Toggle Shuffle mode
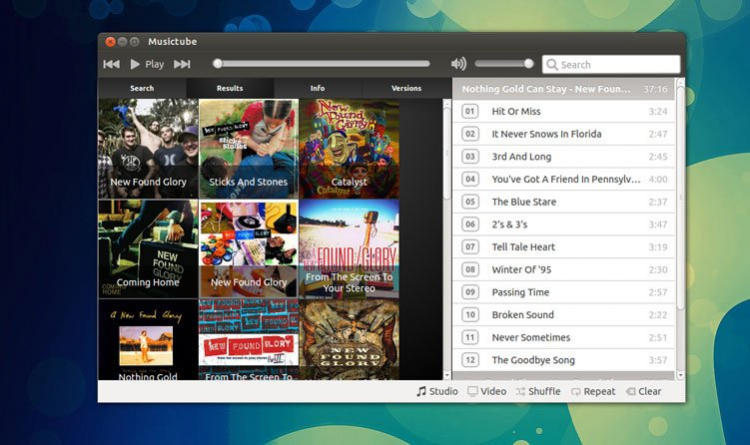This screenshot has height=445, width=750. 538,391
